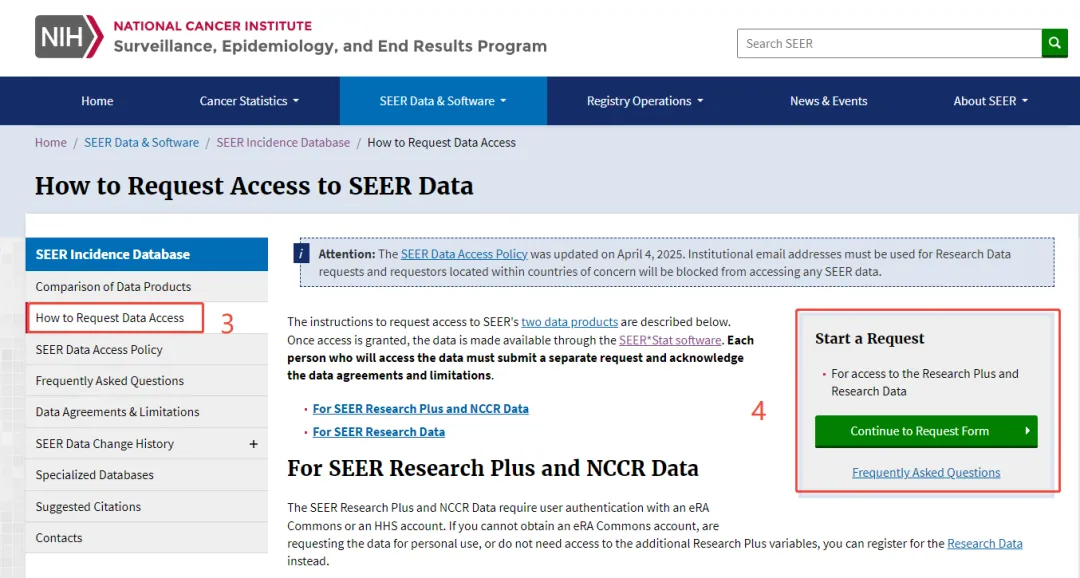Screen dimensions: 1080x578
Task: Click the blue attention info icon
Action: click(302, 253)
